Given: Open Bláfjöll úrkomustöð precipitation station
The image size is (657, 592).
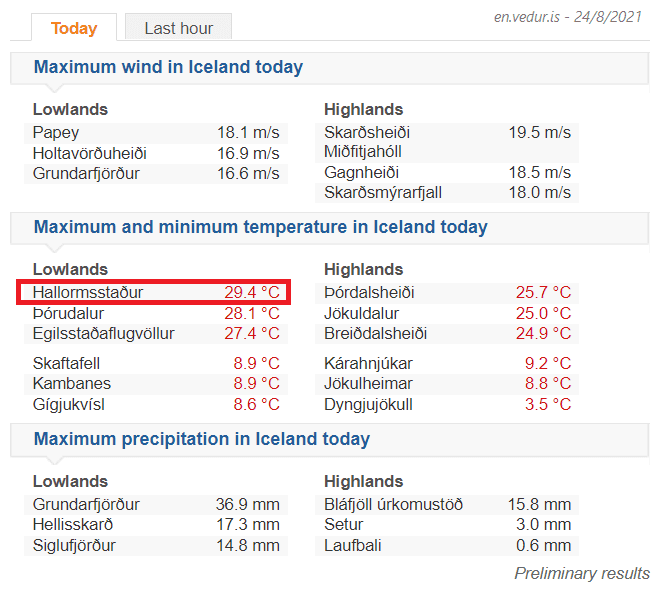Looking at the screenshot, I should 393,505.
